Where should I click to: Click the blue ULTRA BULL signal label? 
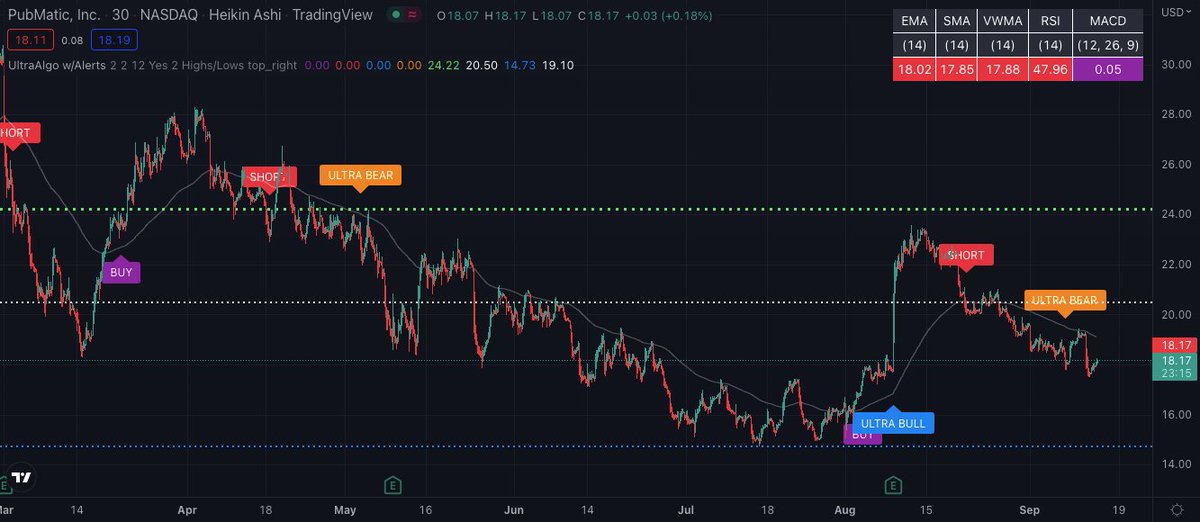[893, 423]
